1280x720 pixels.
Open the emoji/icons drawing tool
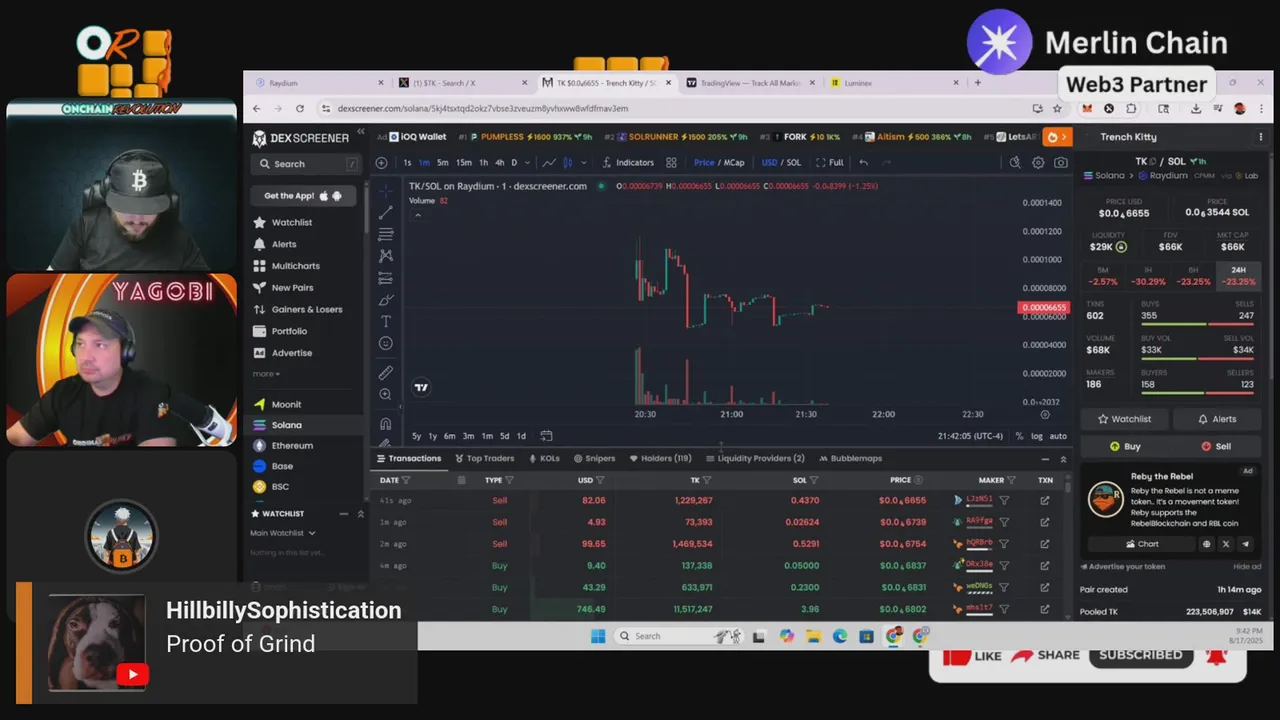coord(385,343)
